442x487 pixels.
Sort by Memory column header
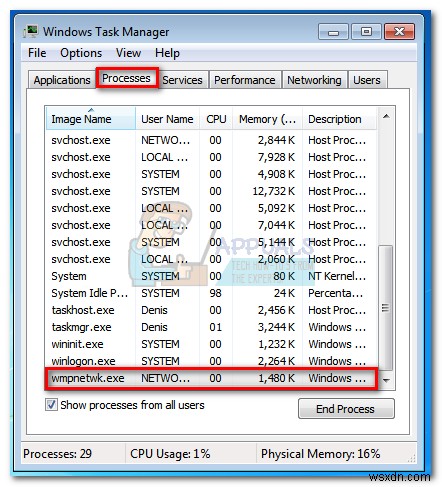[267, 119]
